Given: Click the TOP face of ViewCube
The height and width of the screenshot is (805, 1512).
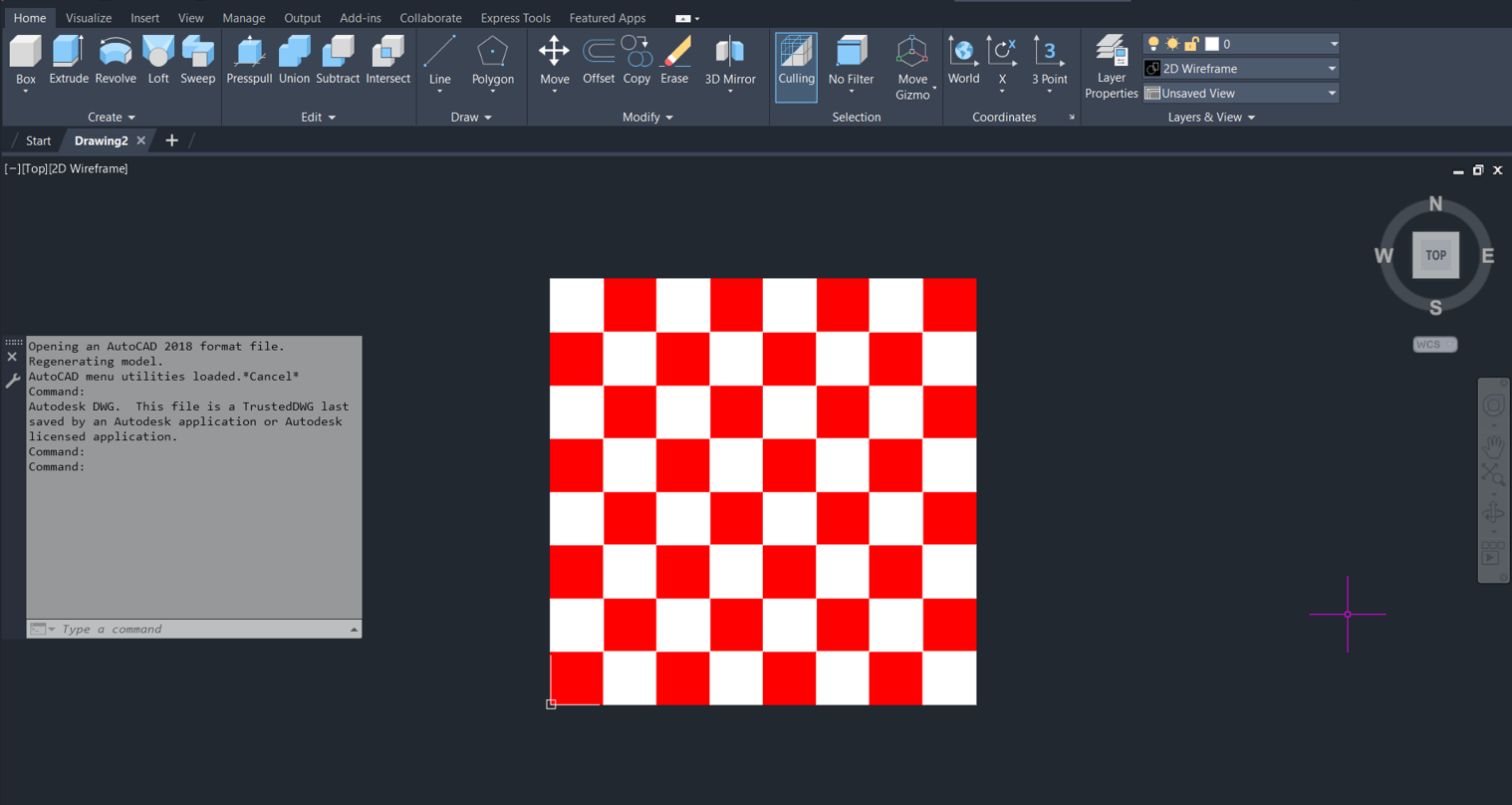Looking at the screenshot, I should [1435, 255].
